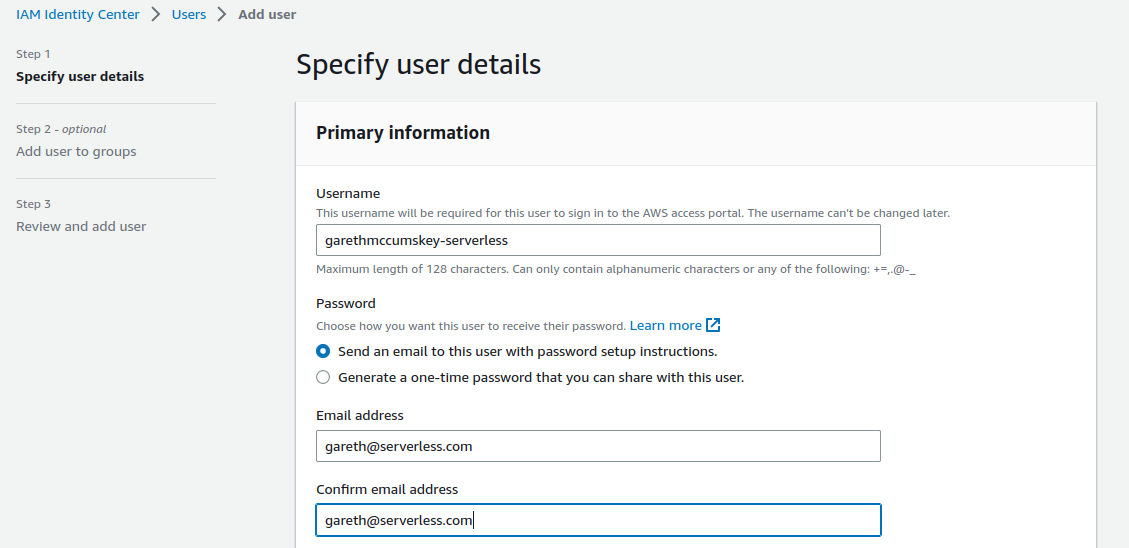This screenshot has width=1129, height=548.
Task: Click the chevron after IAM Identity Center
Action: [x=156, y=15]
